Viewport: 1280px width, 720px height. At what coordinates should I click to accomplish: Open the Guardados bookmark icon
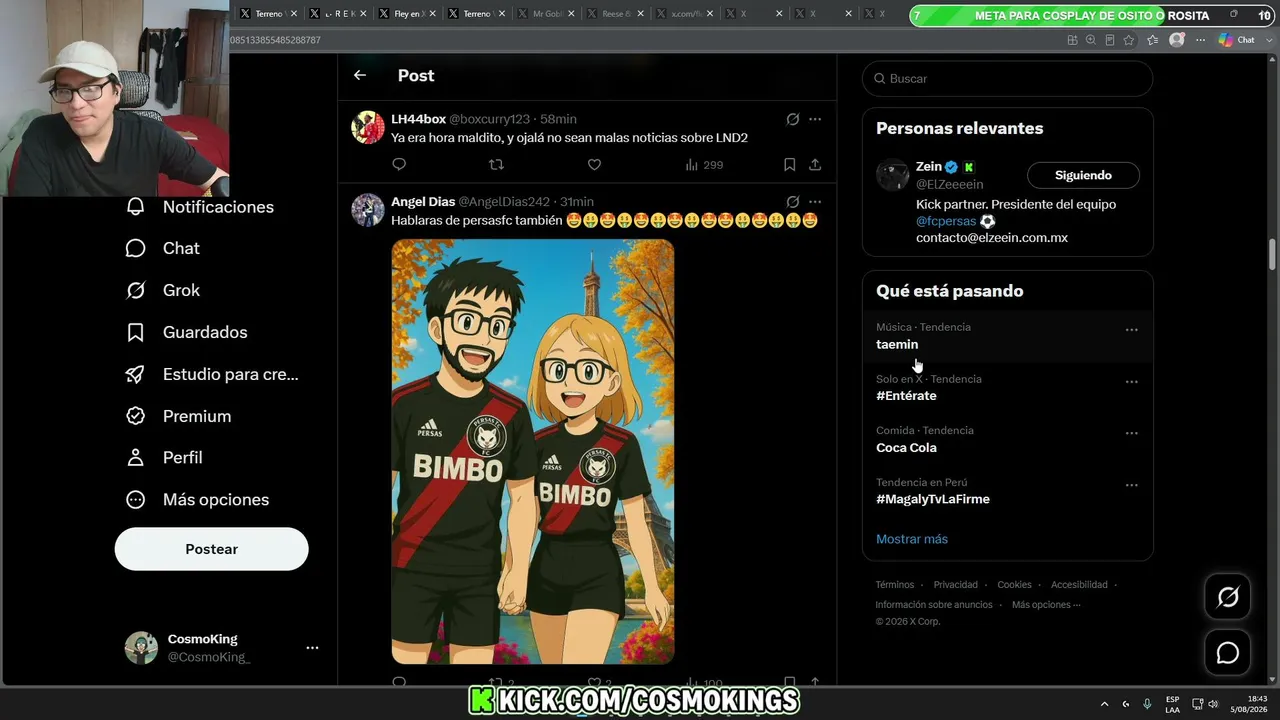[x=136, y=332]
